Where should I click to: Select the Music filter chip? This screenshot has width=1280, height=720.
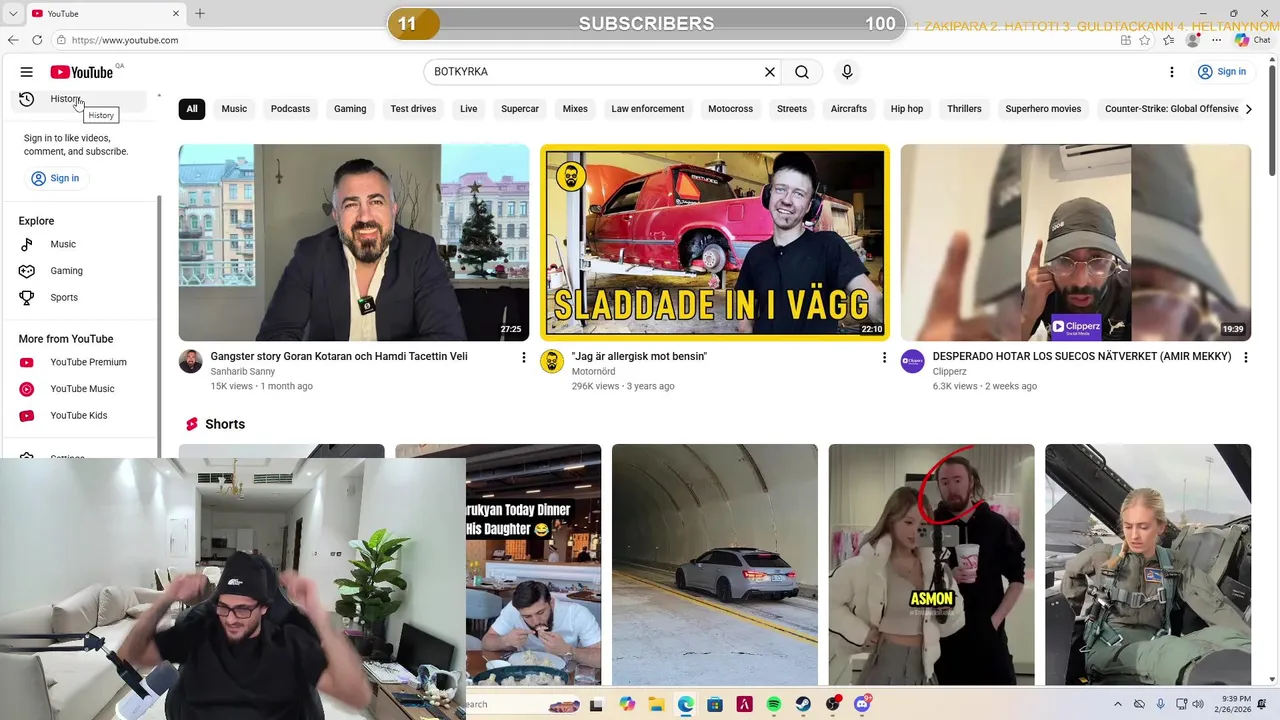pos(234,109)
